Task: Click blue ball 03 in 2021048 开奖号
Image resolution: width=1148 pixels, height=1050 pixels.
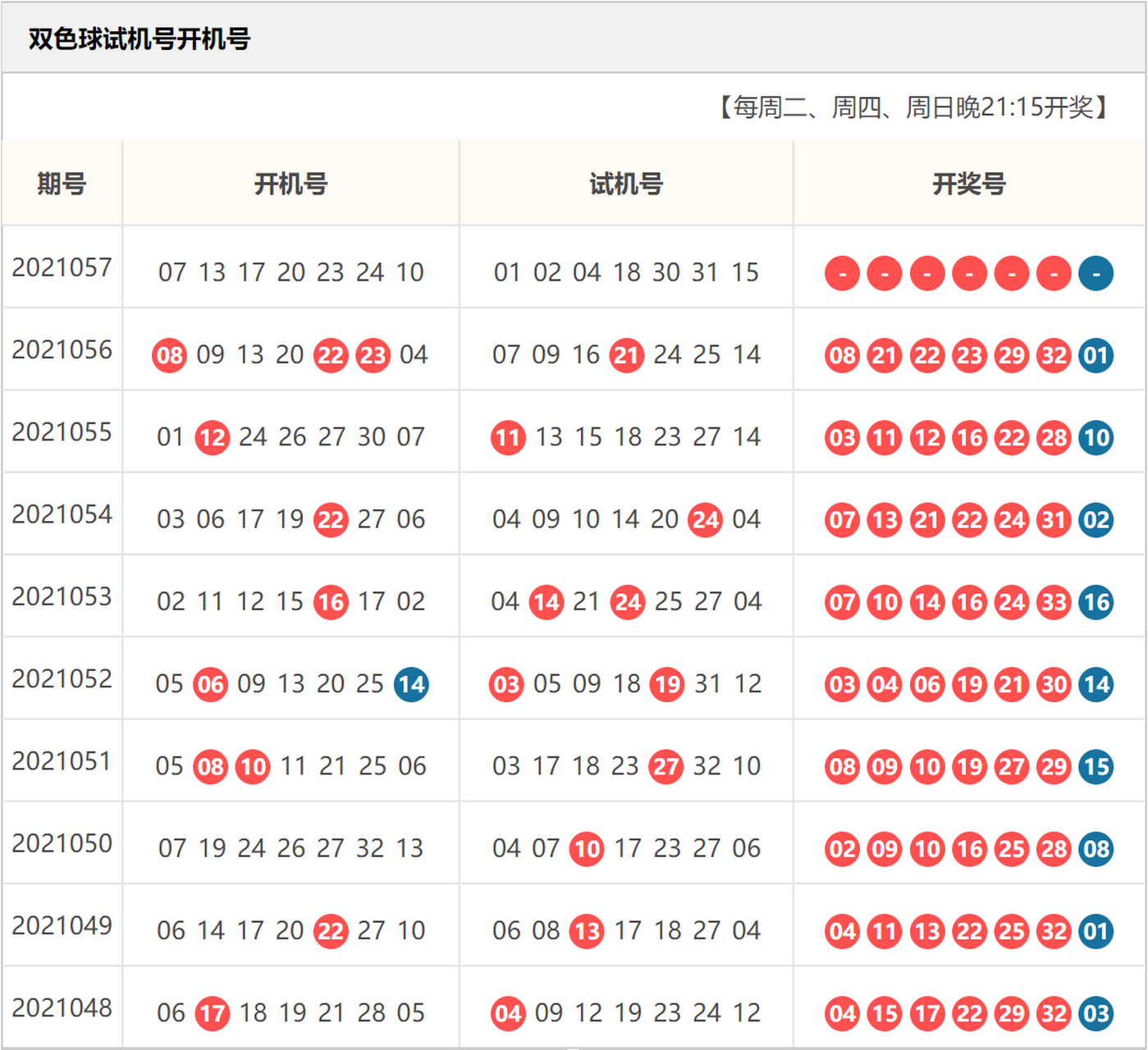Action: pyautogui.click(x=1096, y=1014)
